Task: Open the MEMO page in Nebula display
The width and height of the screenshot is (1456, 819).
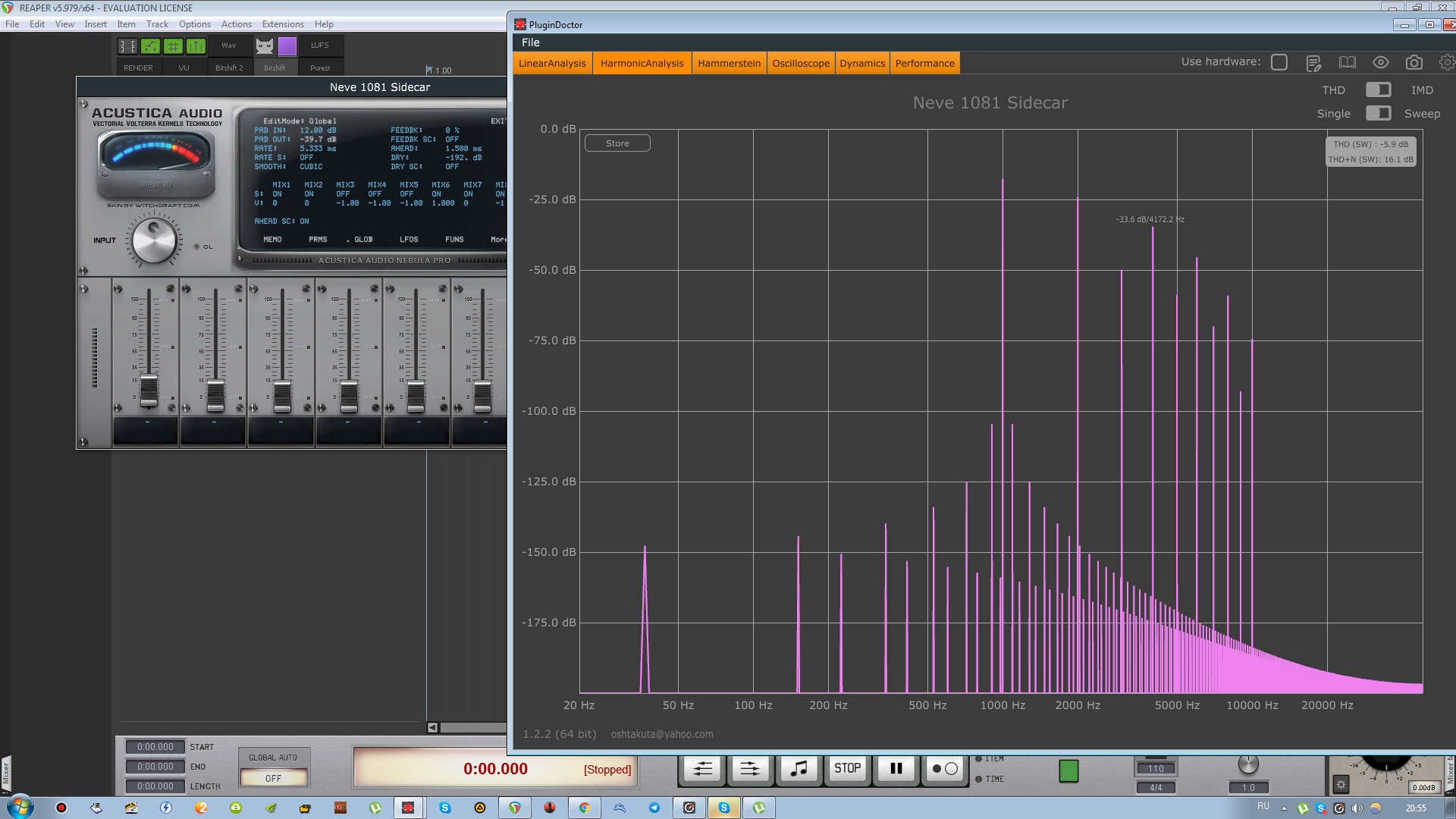Action: coord(272,240)
